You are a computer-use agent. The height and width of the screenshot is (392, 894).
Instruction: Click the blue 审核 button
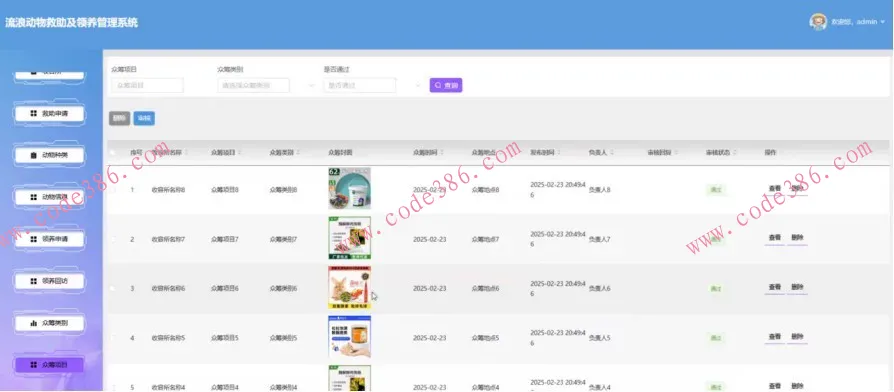pos(144,119)
